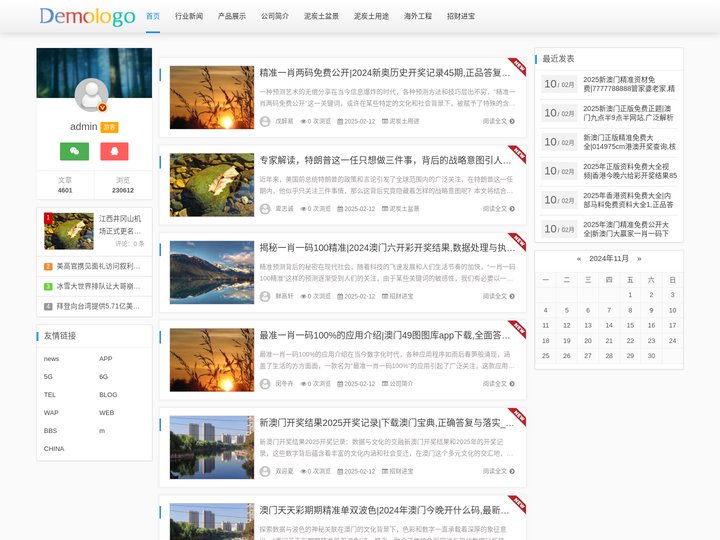Click the news friendly link
This screenshot has height=540, width=720.
coord(51,359)
